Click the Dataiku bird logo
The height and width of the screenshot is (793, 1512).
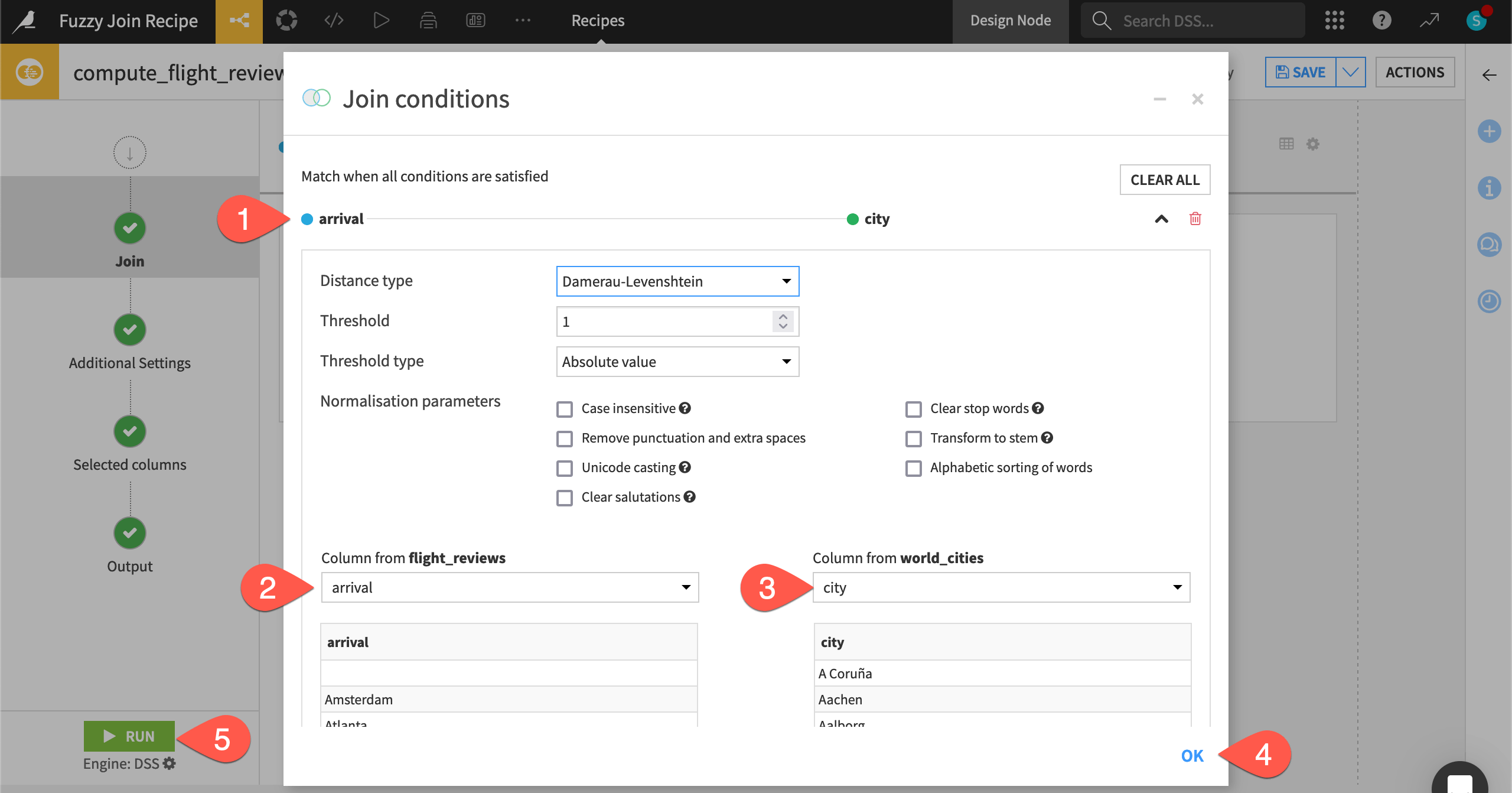click(25, 21)
